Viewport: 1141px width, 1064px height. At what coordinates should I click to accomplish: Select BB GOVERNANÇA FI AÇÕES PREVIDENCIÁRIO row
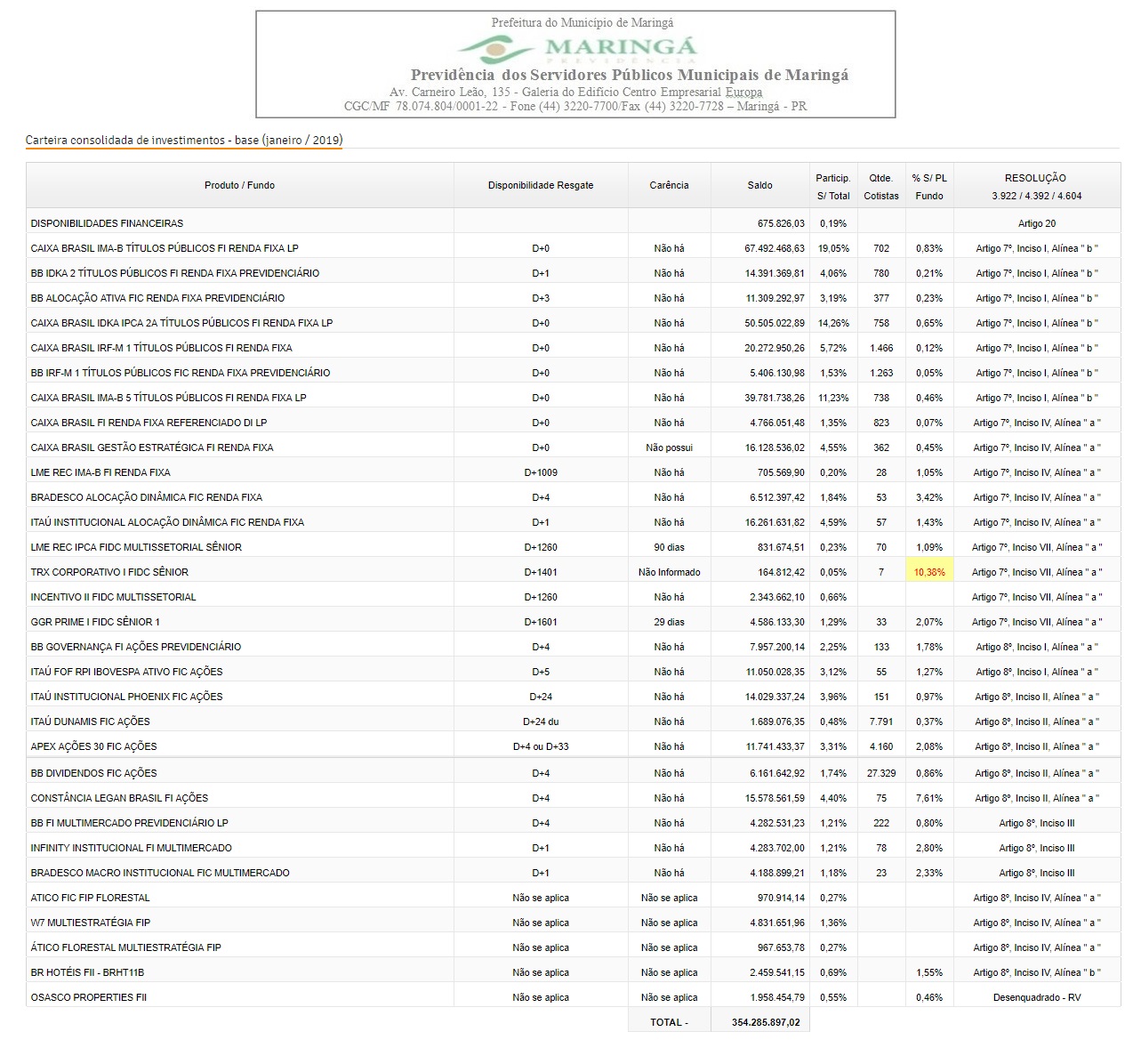coord(135,647)
